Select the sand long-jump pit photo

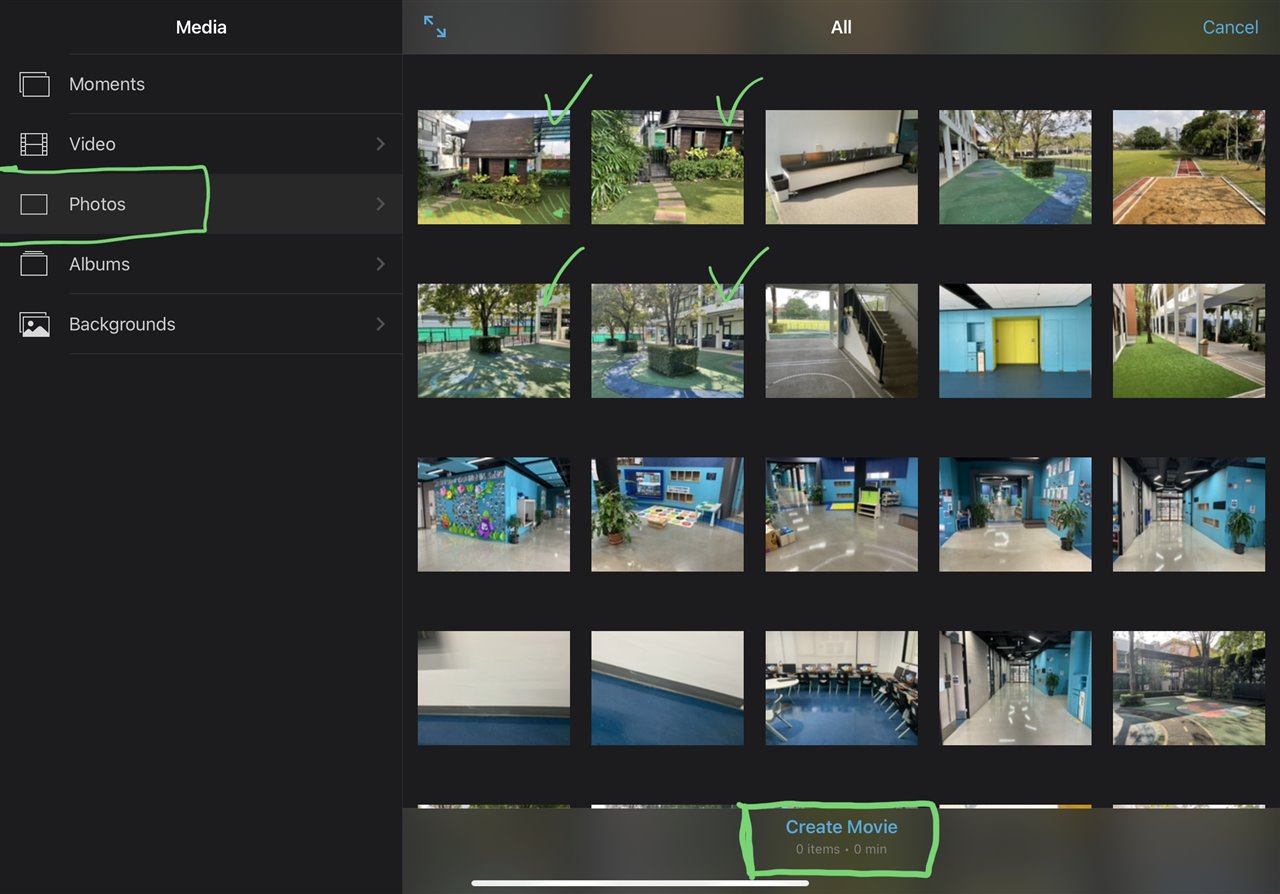tap(1189, 167)
